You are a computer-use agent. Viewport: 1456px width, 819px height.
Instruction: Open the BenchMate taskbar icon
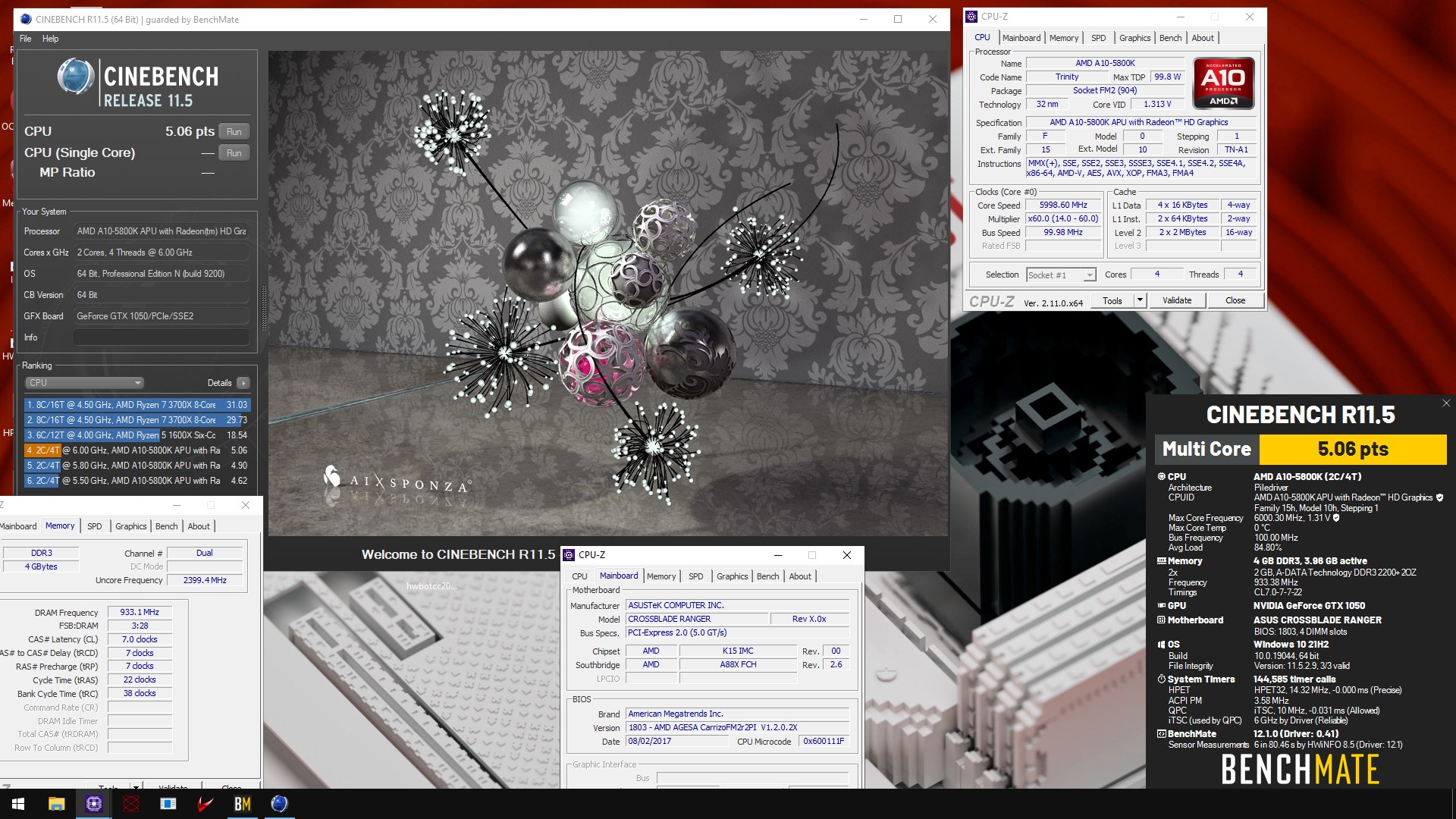pyautogui.click(x=242, y=804)
